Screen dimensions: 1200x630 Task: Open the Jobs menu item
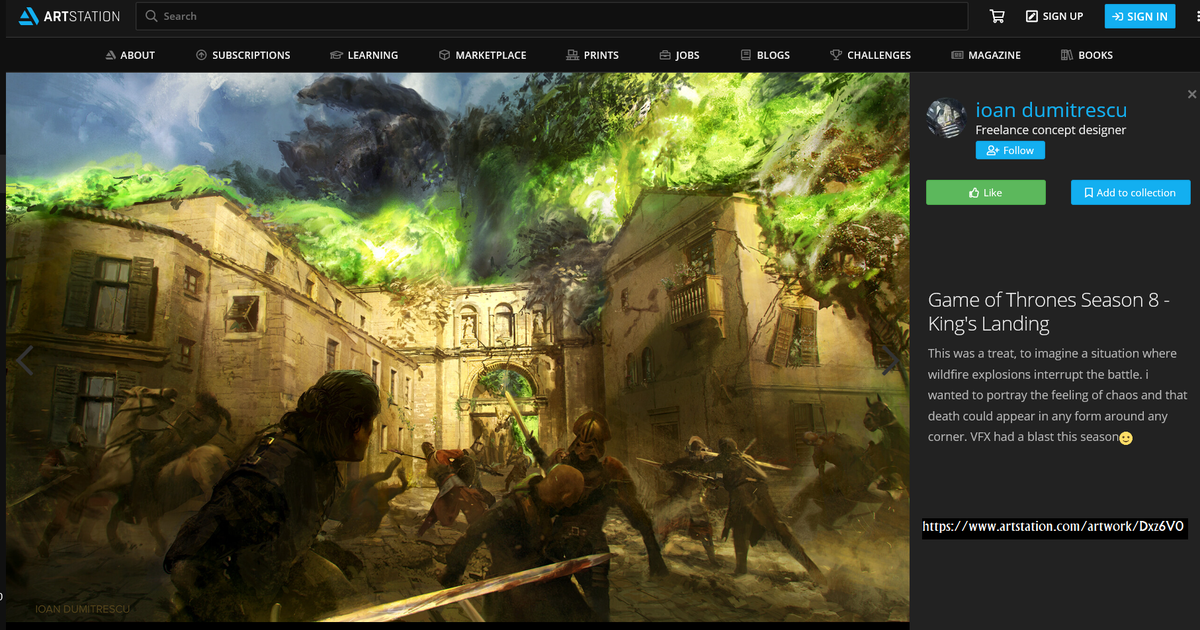679,55
